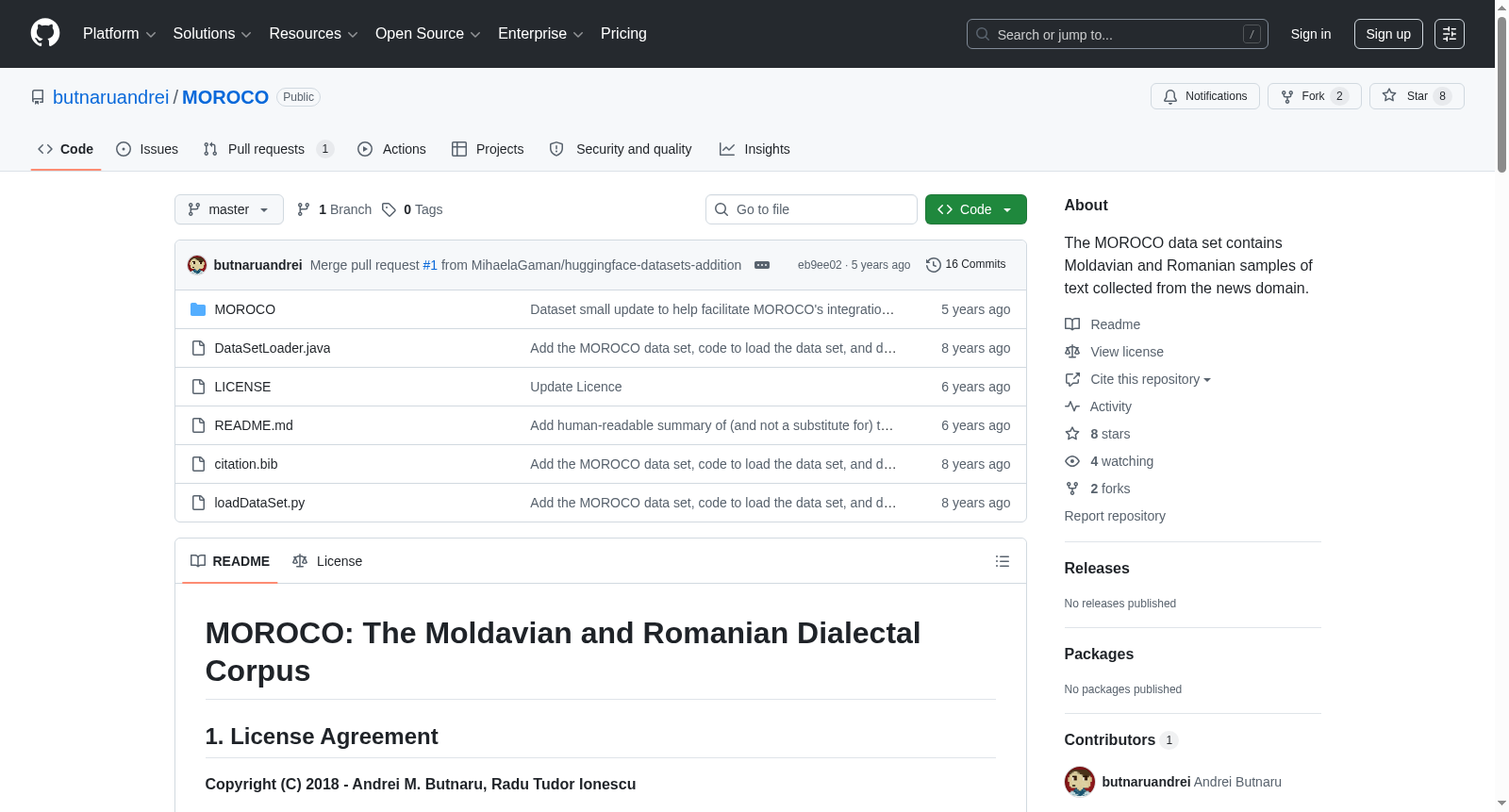This screenshot has height=812, width=1509.
Task: Open the green Code dropdown button
Action: (976, 209)
